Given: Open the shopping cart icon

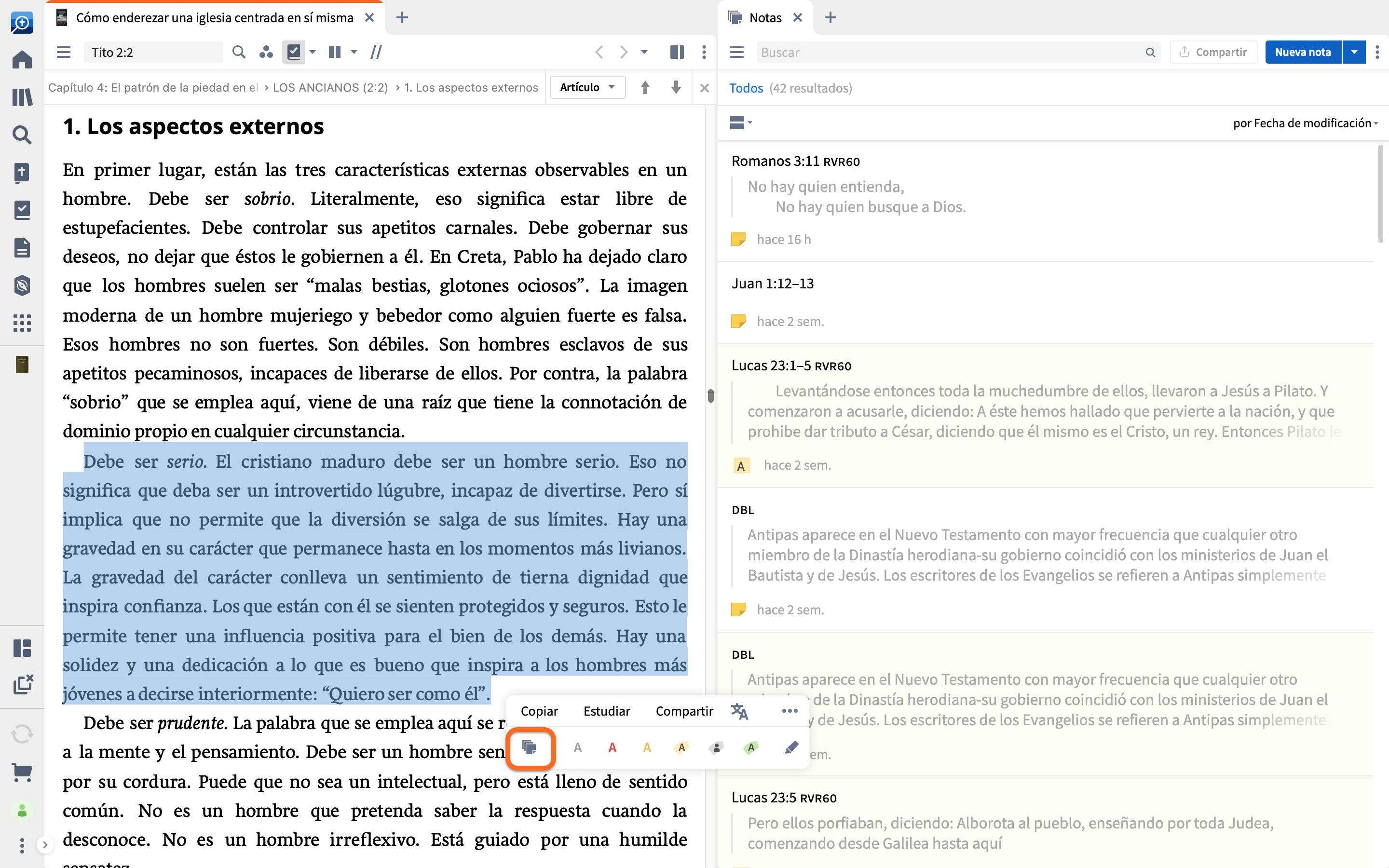Looking at the screenshot, I should (22, 772).
